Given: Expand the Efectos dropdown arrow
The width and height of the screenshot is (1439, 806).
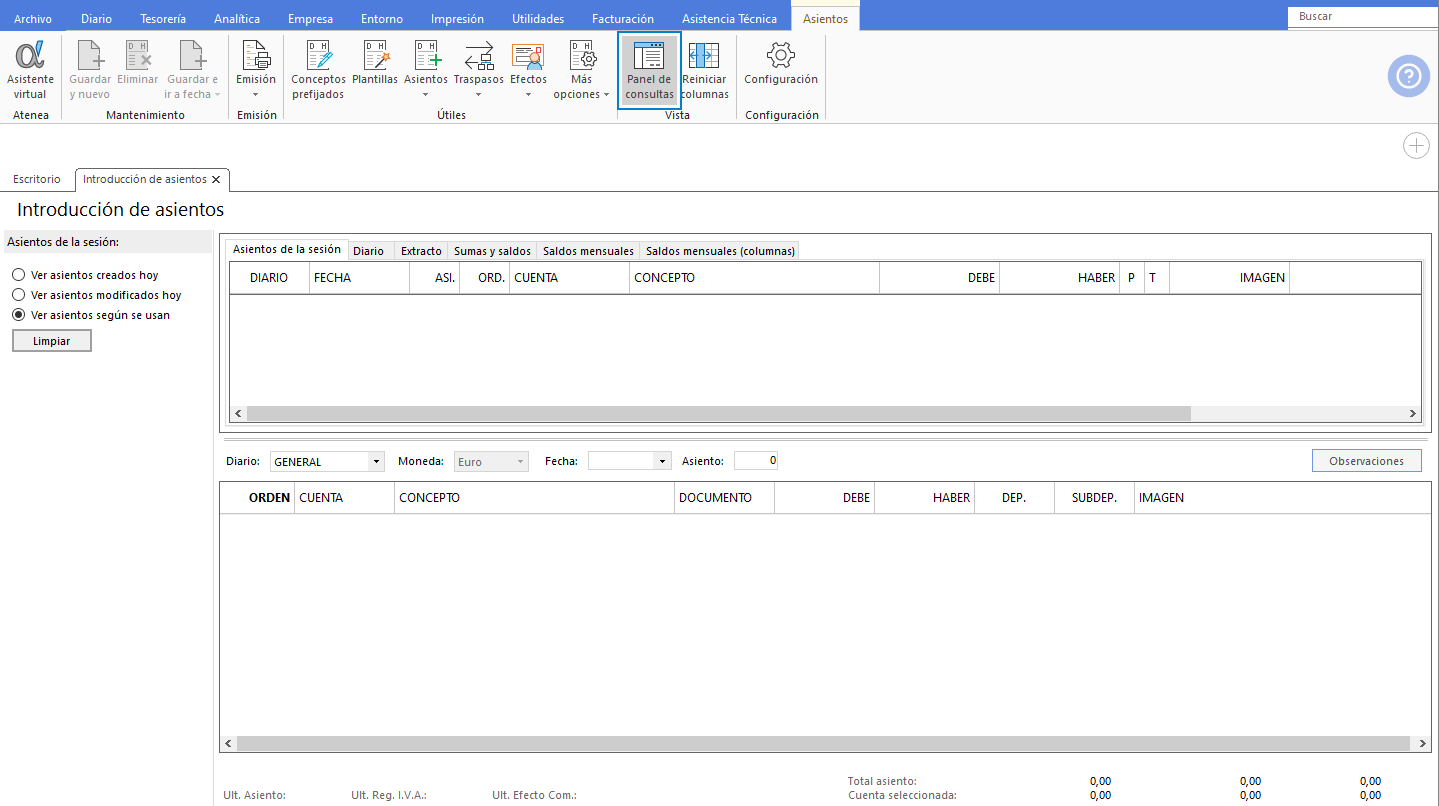Looking at the screenshot, I should [x=528, y=95].
